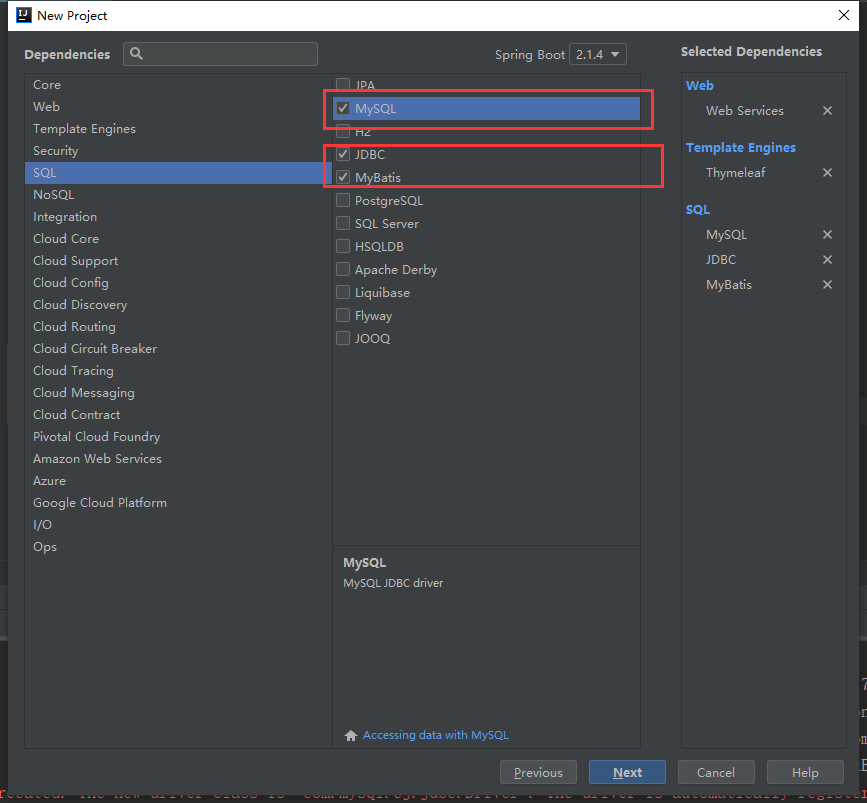Check the Flyway dependency

343,315
